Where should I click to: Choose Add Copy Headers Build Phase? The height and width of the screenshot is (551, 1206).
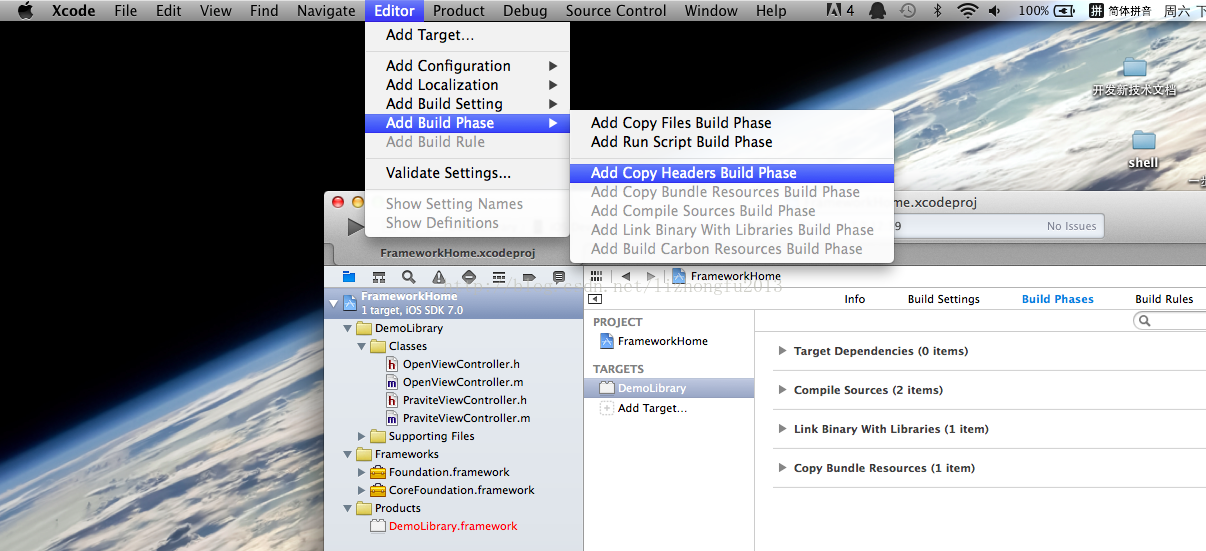click(x=731, y=173)
